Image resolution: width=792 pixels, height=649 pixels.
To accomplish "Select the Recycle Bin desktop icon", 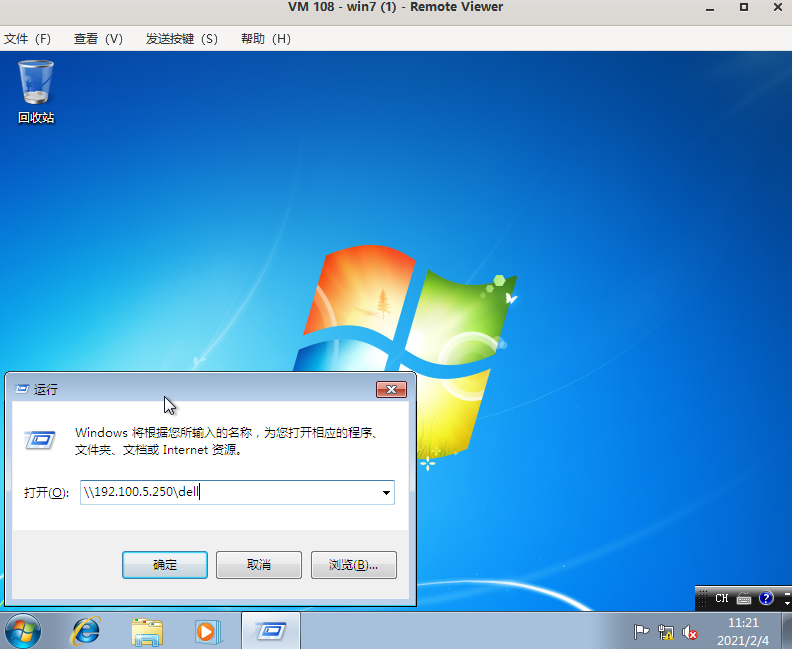I will 36,91.
